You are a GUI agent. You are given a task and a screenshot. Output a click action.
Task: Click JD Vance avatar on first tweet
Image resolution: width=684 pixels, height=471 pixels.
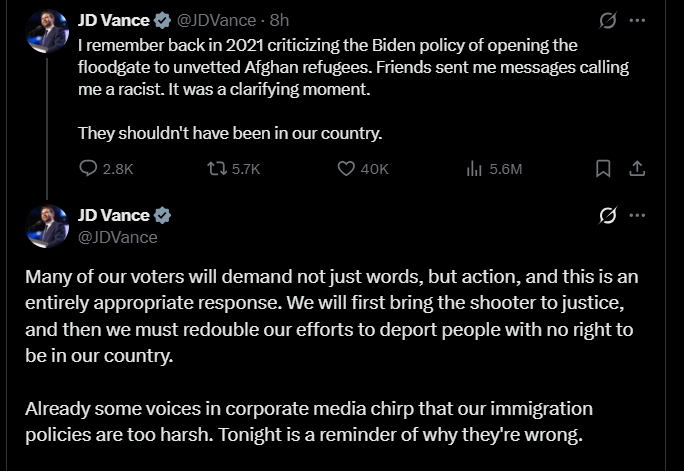(46, 31)
